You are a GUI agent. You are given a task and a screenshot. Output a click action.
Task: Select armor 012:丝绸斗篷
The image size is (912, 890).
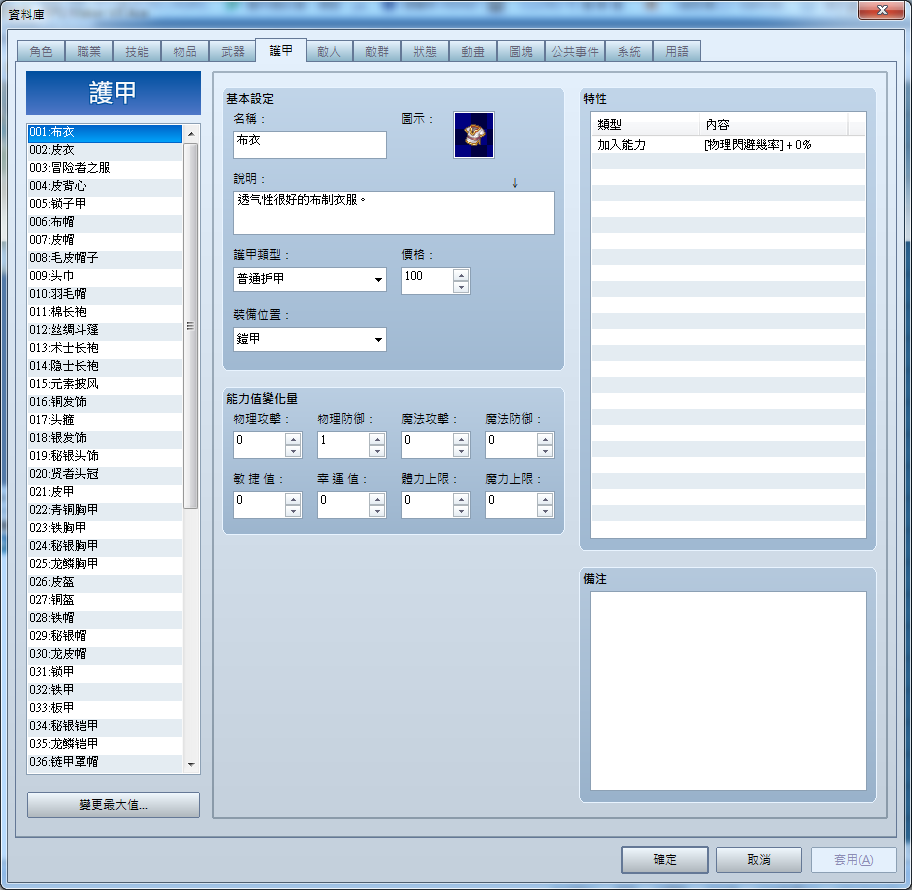105,330
